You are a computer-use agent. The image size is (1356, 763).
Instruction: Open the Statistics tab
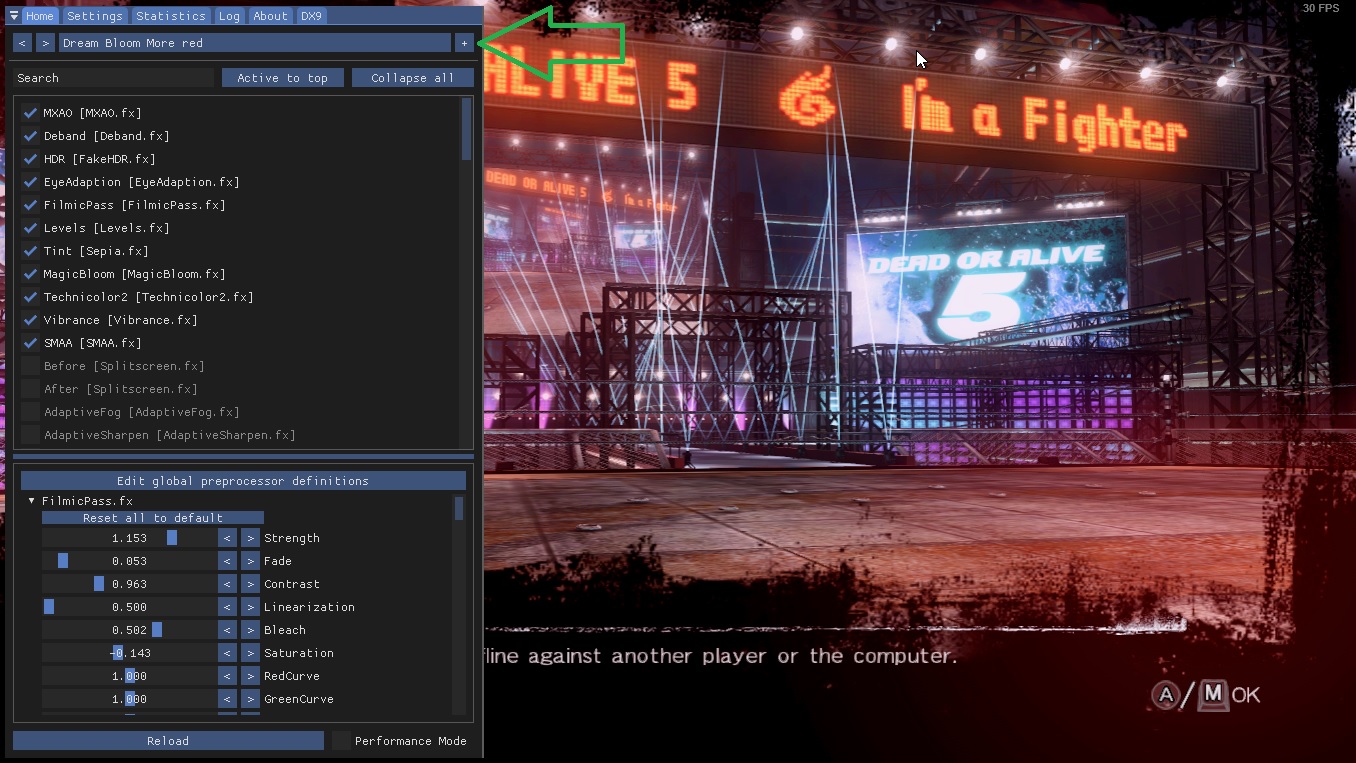(x=171, y=16)
